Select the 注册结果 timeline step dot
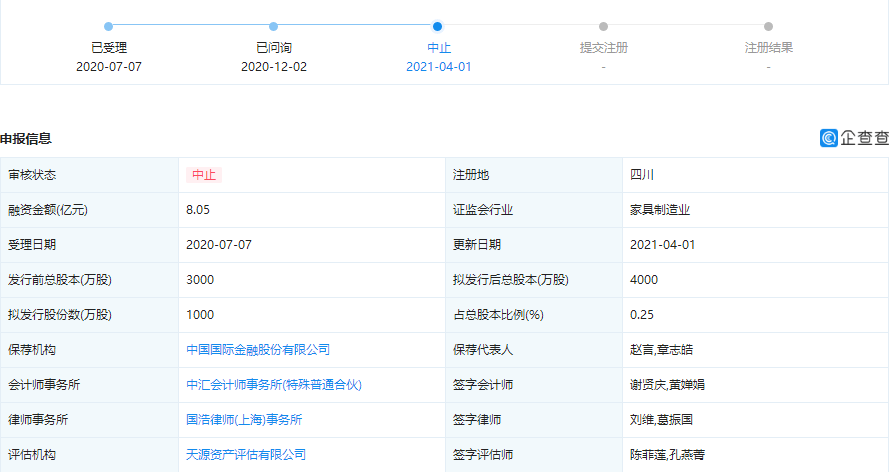Screen dimensions: 896x472 point(768,27)
